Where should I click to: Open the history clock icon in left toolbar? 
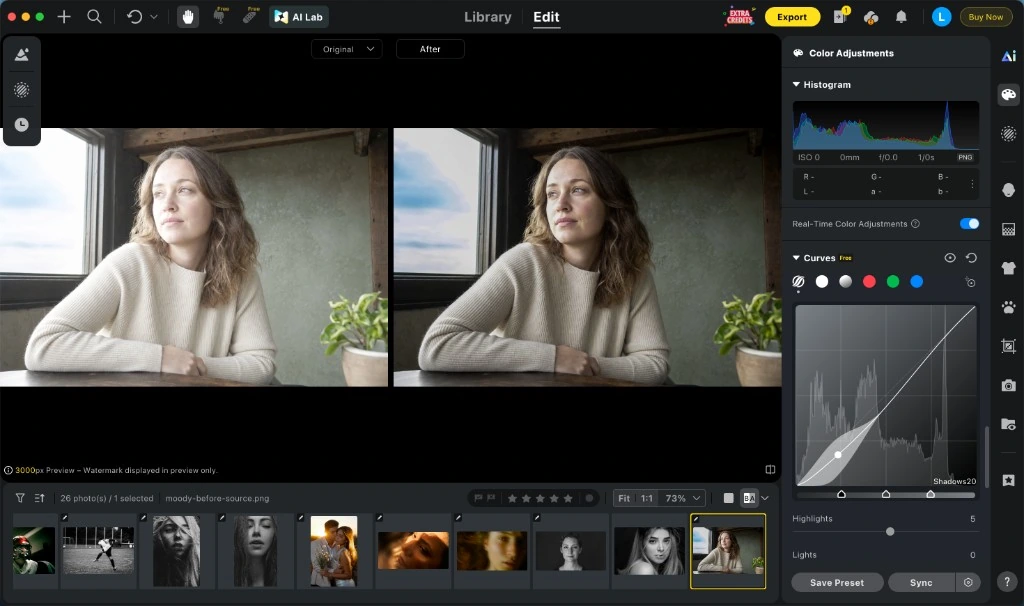click(x=22, y=125)
